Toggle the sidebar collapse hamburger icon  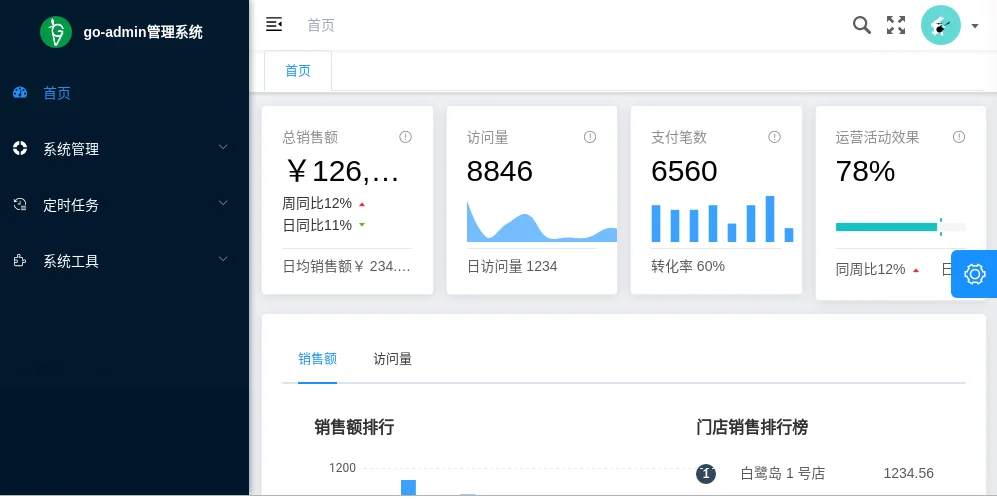click(x=274, y=25)
